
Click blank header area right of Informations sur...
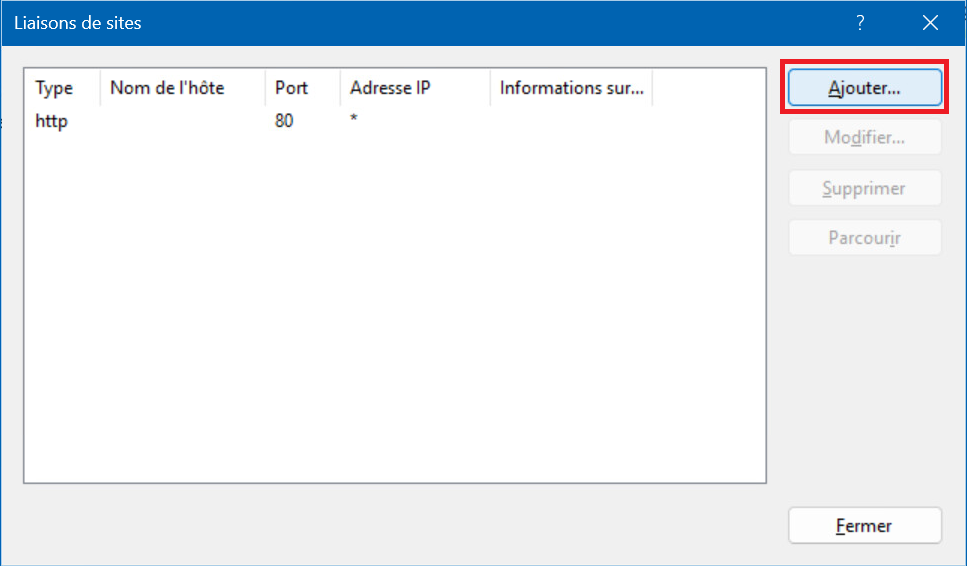coord(708,88)
